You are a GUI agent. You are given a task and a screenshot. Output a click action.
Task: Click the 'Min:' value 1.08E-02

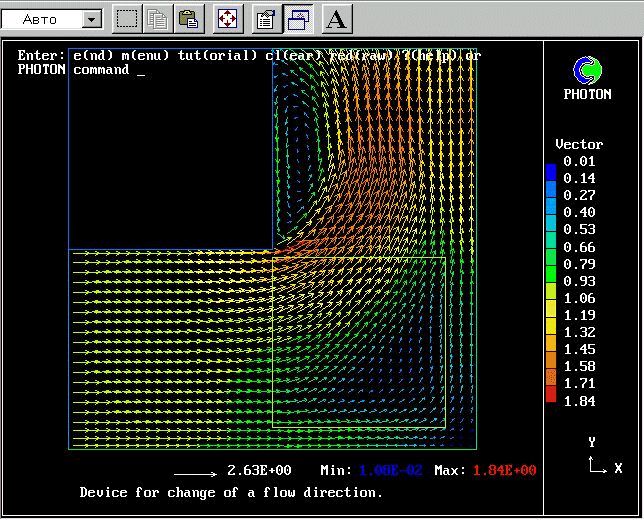pos(391,470)
